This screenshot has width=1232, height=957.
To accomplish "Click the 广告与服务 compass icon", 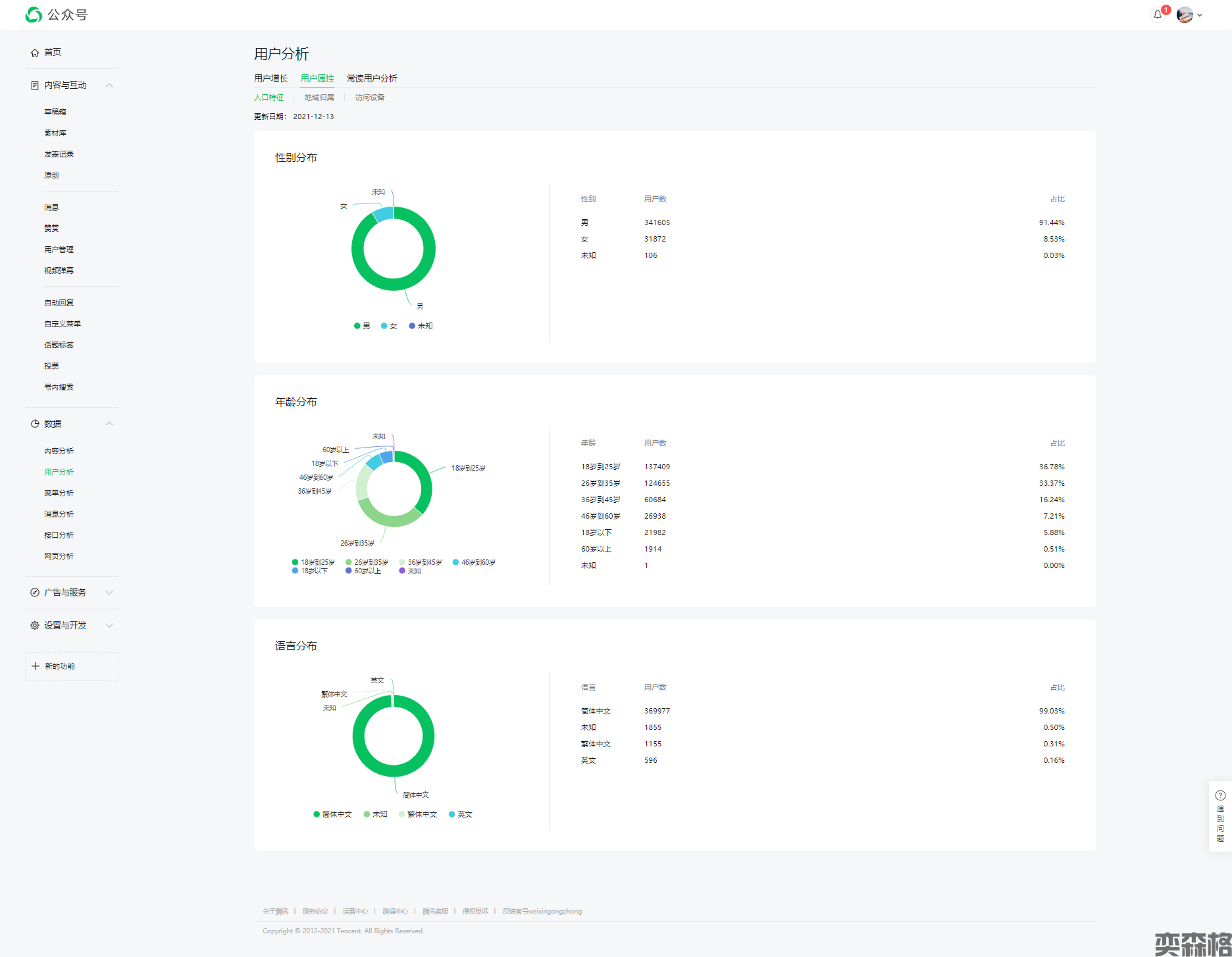I will (35, 592).
